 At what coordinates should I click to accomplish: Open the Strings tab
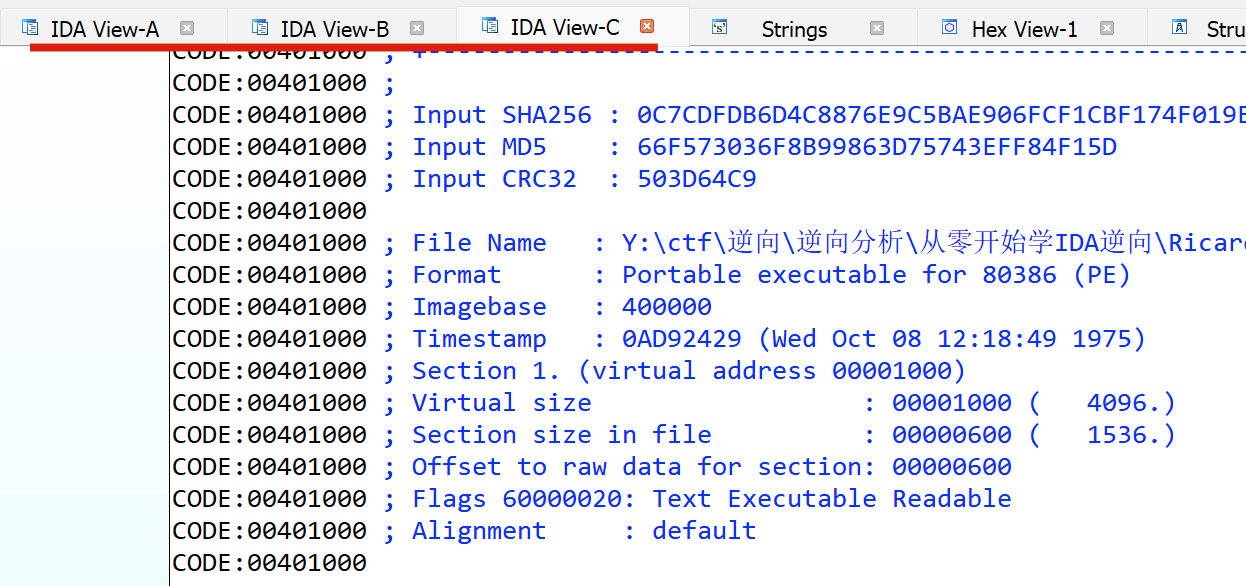(794, 29)
